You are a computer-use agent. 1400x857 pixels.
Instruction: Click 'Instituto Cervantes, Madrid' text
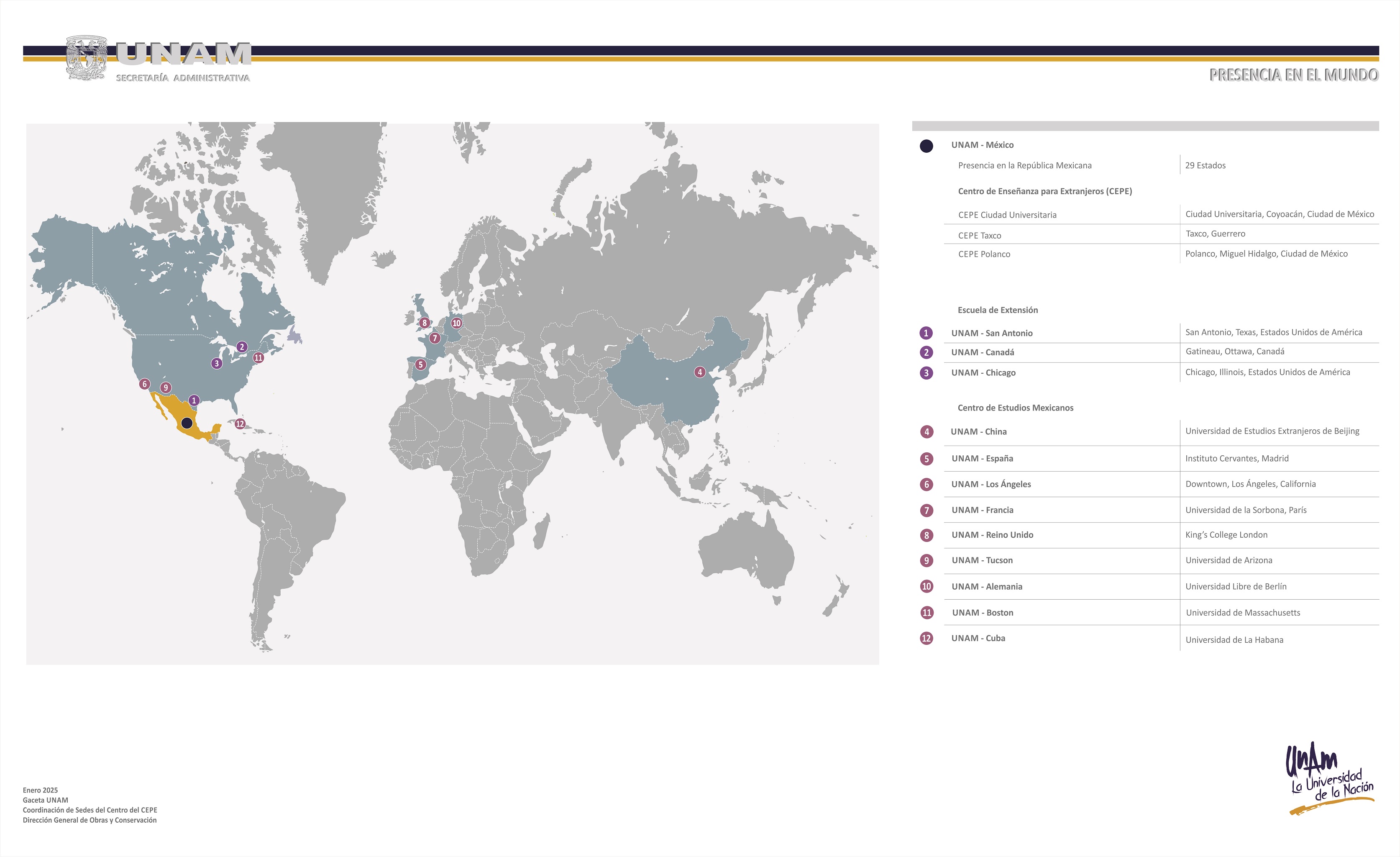[x=1237, y=458]
